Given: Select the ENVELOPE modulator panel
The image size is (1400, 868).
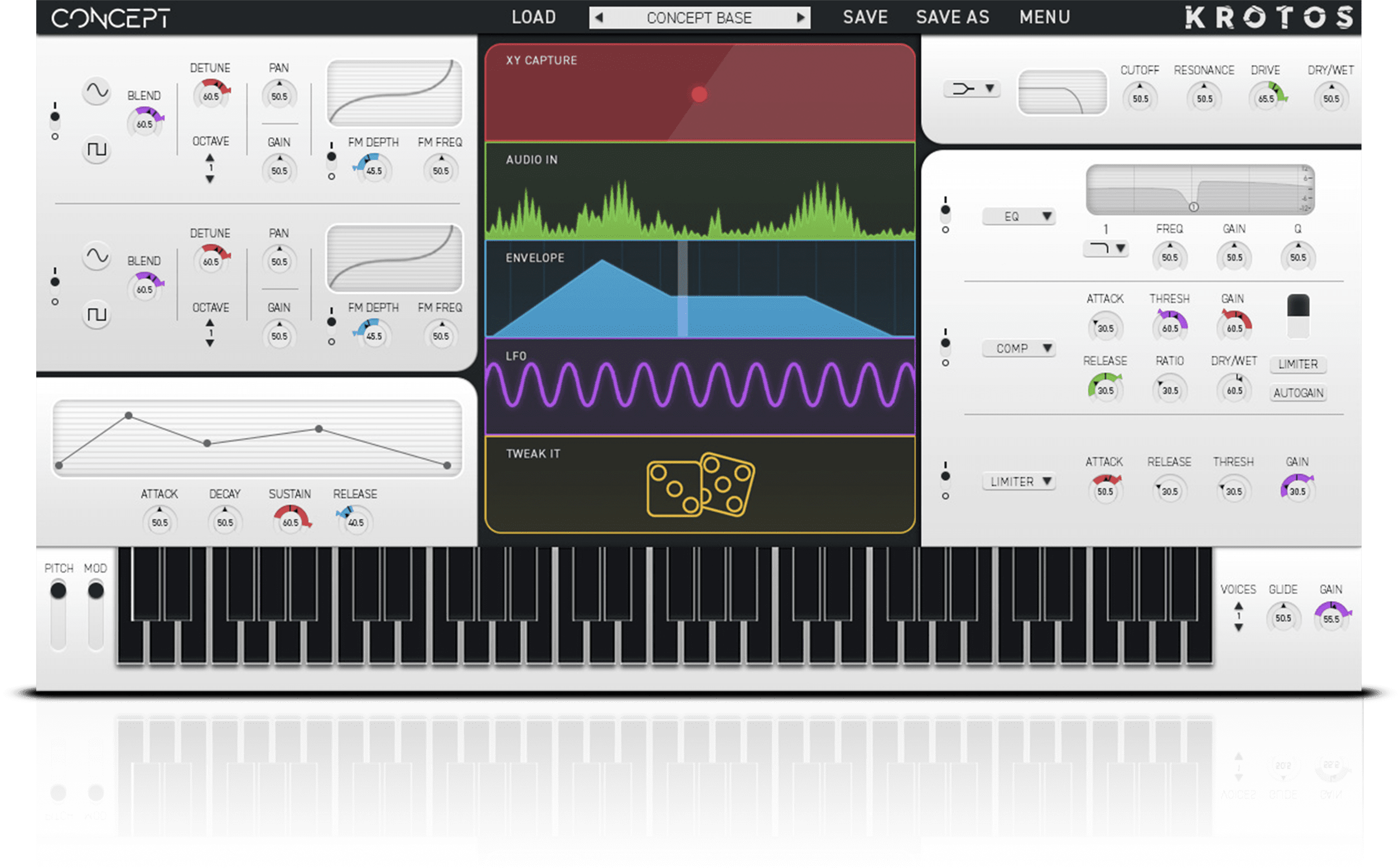Looking at the screenshot, I should 699,289.
